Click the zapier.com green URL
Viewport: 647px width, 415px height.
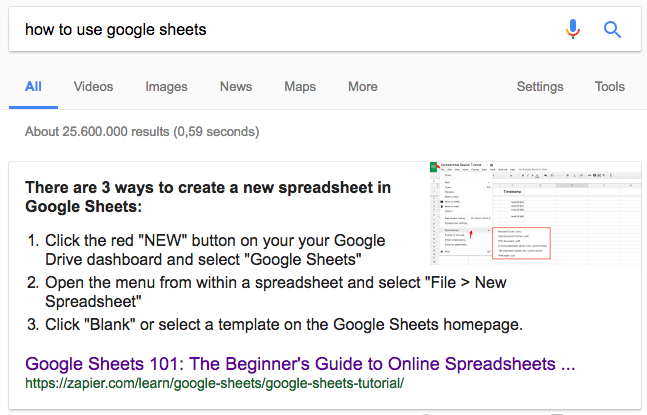point(214,382)
